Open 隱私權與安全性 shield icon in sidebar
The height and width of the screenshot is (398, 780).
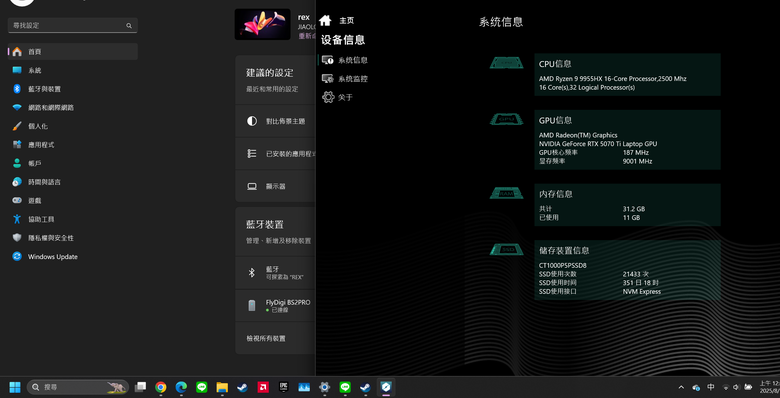click(x=17, y=238)
